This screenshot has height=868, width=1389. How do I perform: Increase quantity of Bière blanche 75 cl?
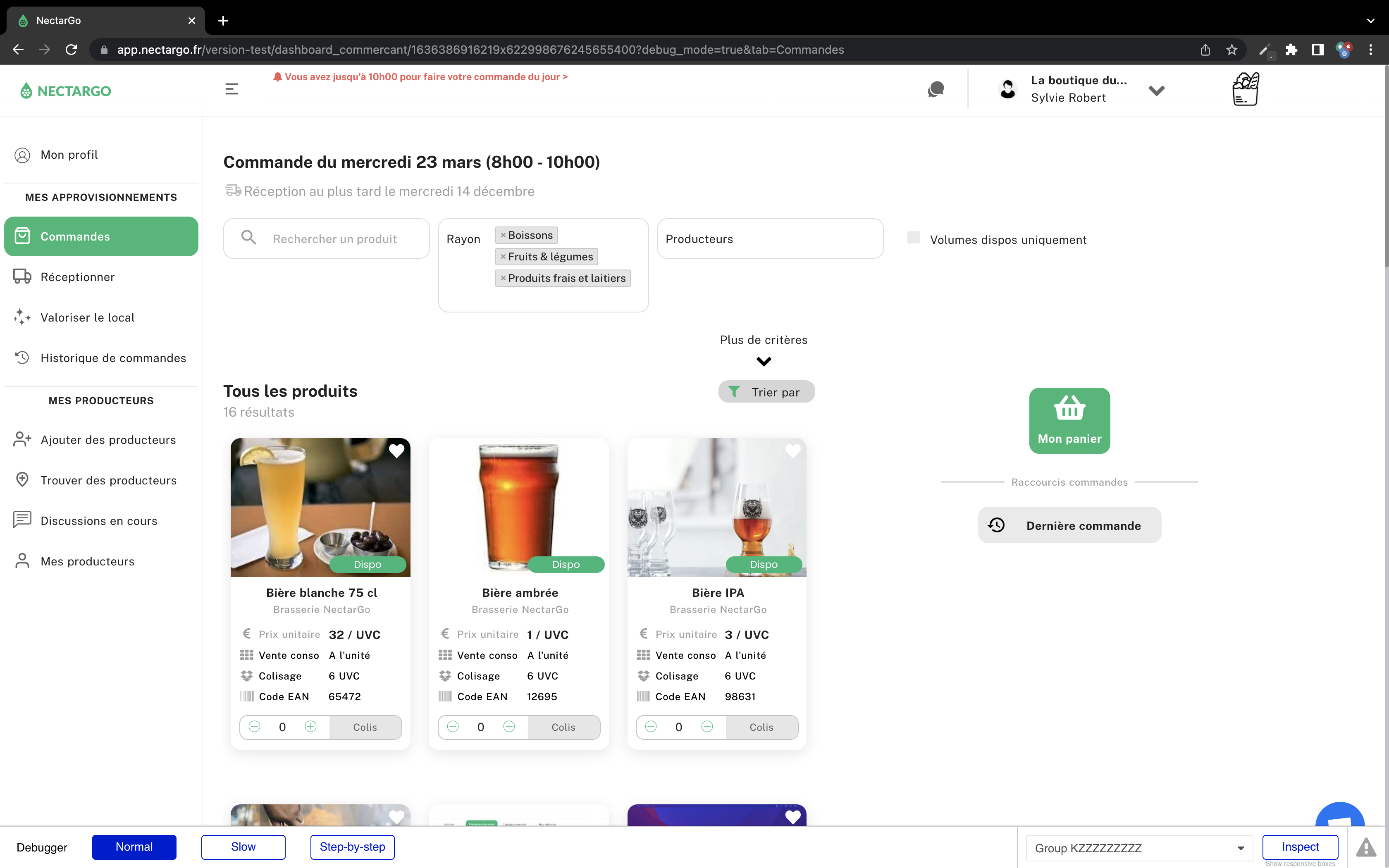[x=310, y=727]
